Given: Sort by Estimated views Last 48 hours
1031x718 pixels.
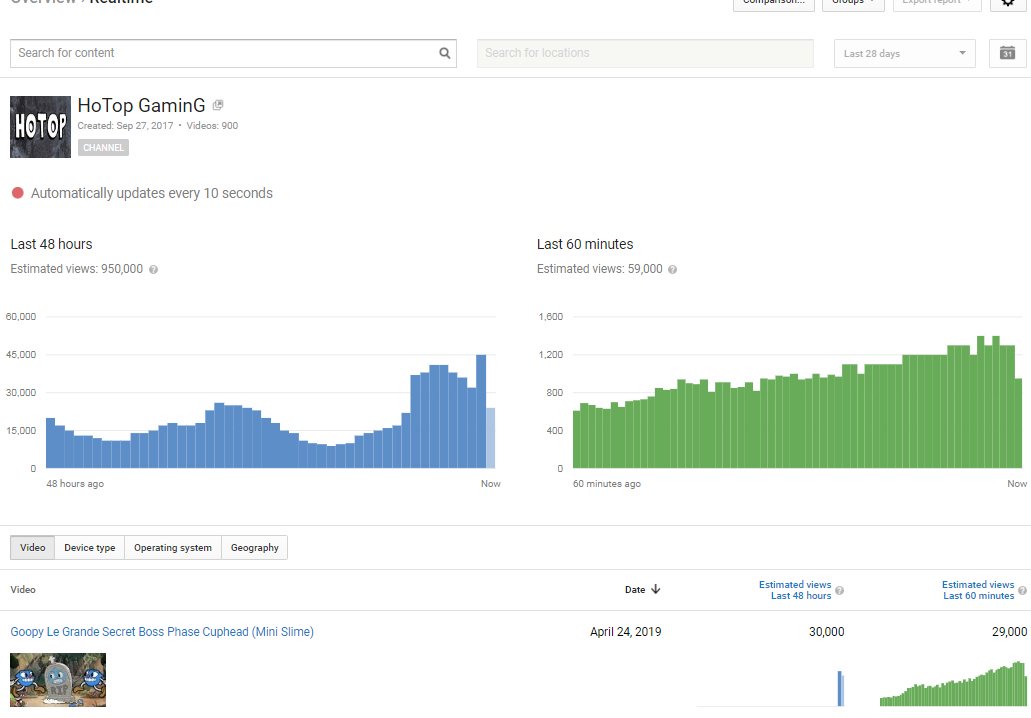Looking at the screenshot, I should 795,590.
